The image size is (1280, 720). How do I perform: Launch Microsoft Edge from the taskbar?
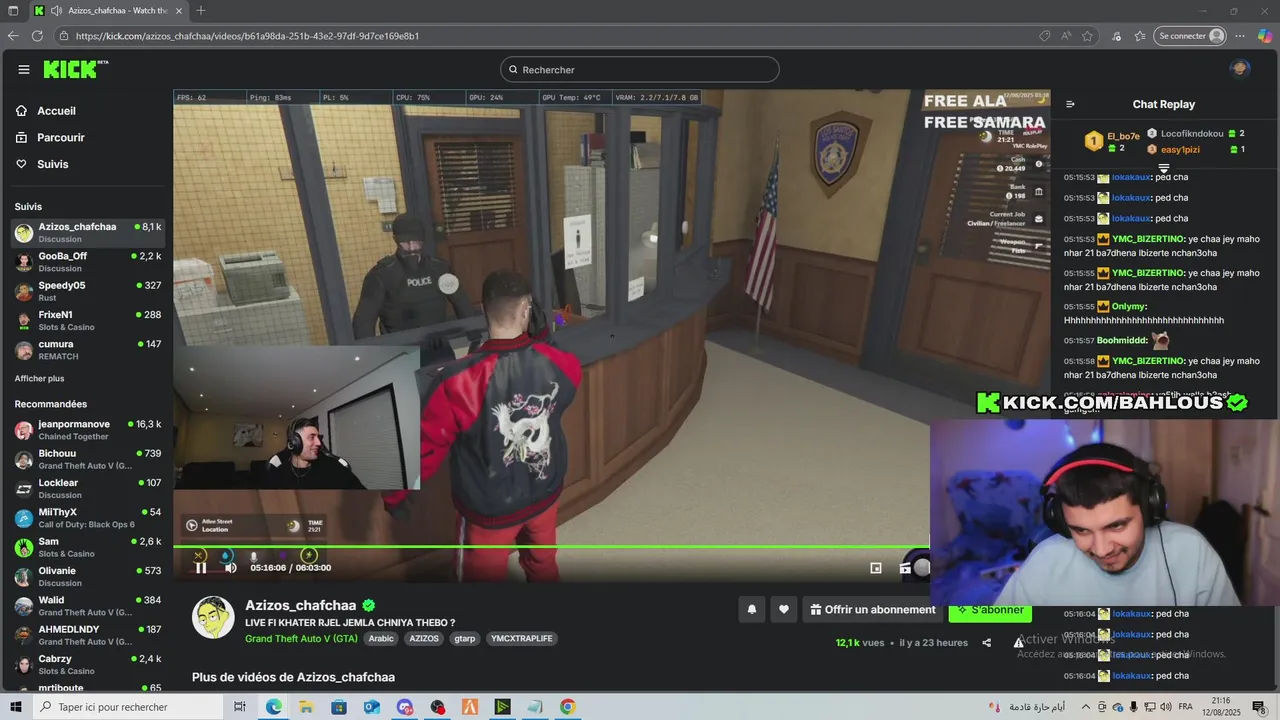[x=274, y=707]
